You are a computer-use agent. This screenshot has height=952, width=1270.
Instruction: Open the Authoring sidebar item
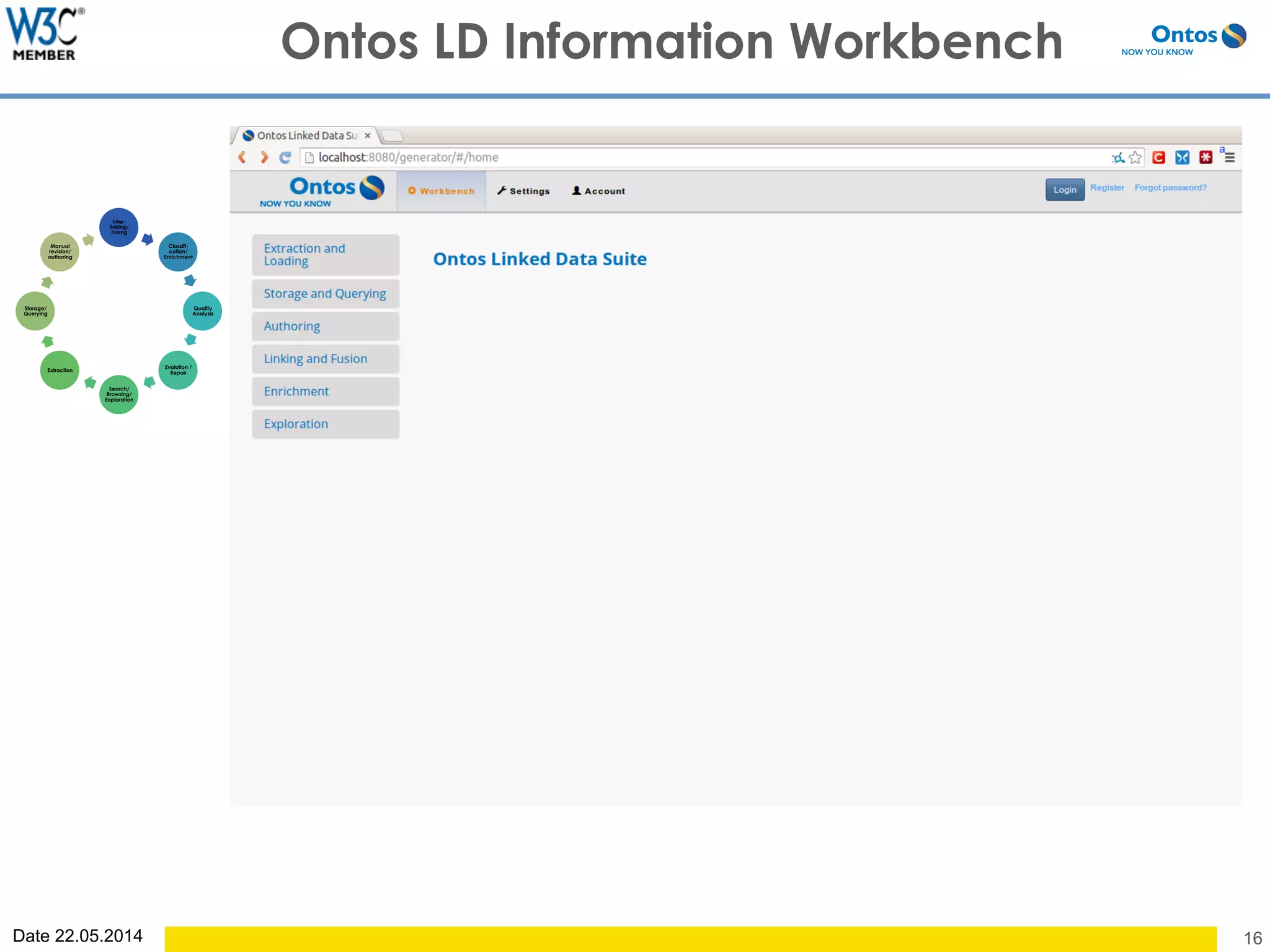[x=326, y=326]
